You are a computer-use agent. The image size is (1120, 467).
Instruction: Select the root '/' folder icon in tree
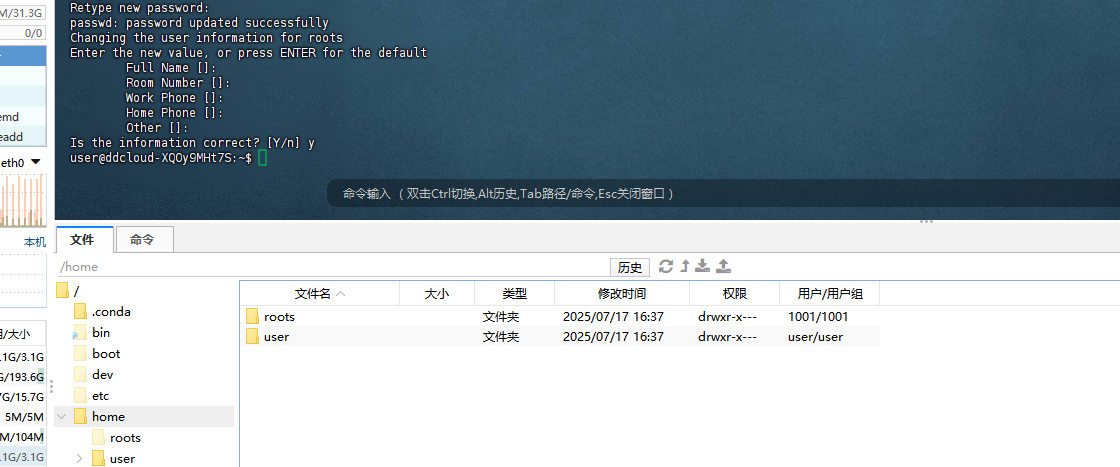tap(62, 291)
